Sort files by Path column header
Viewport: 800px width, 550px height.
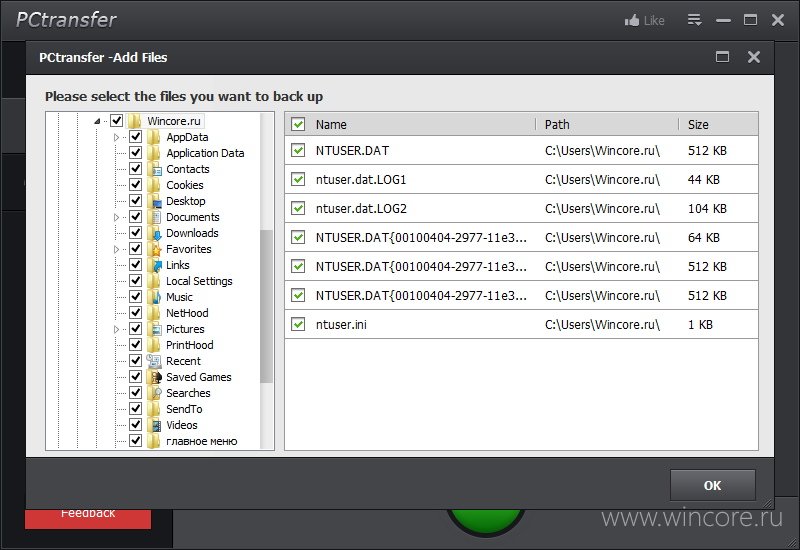(557, 124)
